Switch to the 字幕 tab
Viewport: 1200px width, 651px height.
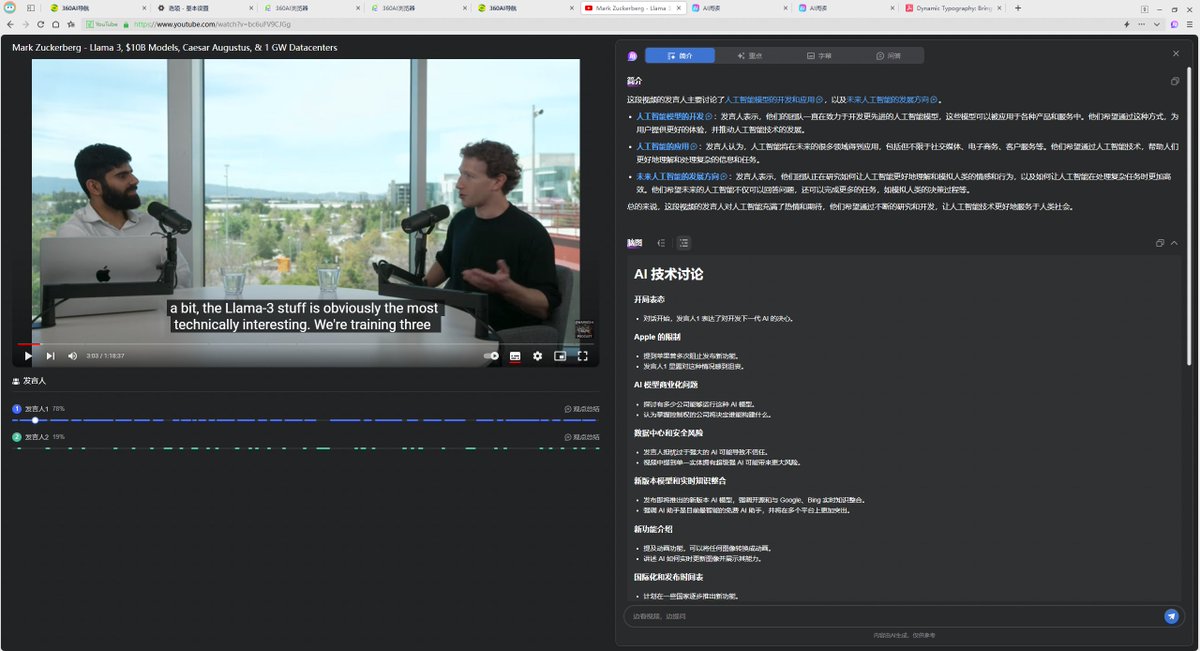tap(818, 56)
